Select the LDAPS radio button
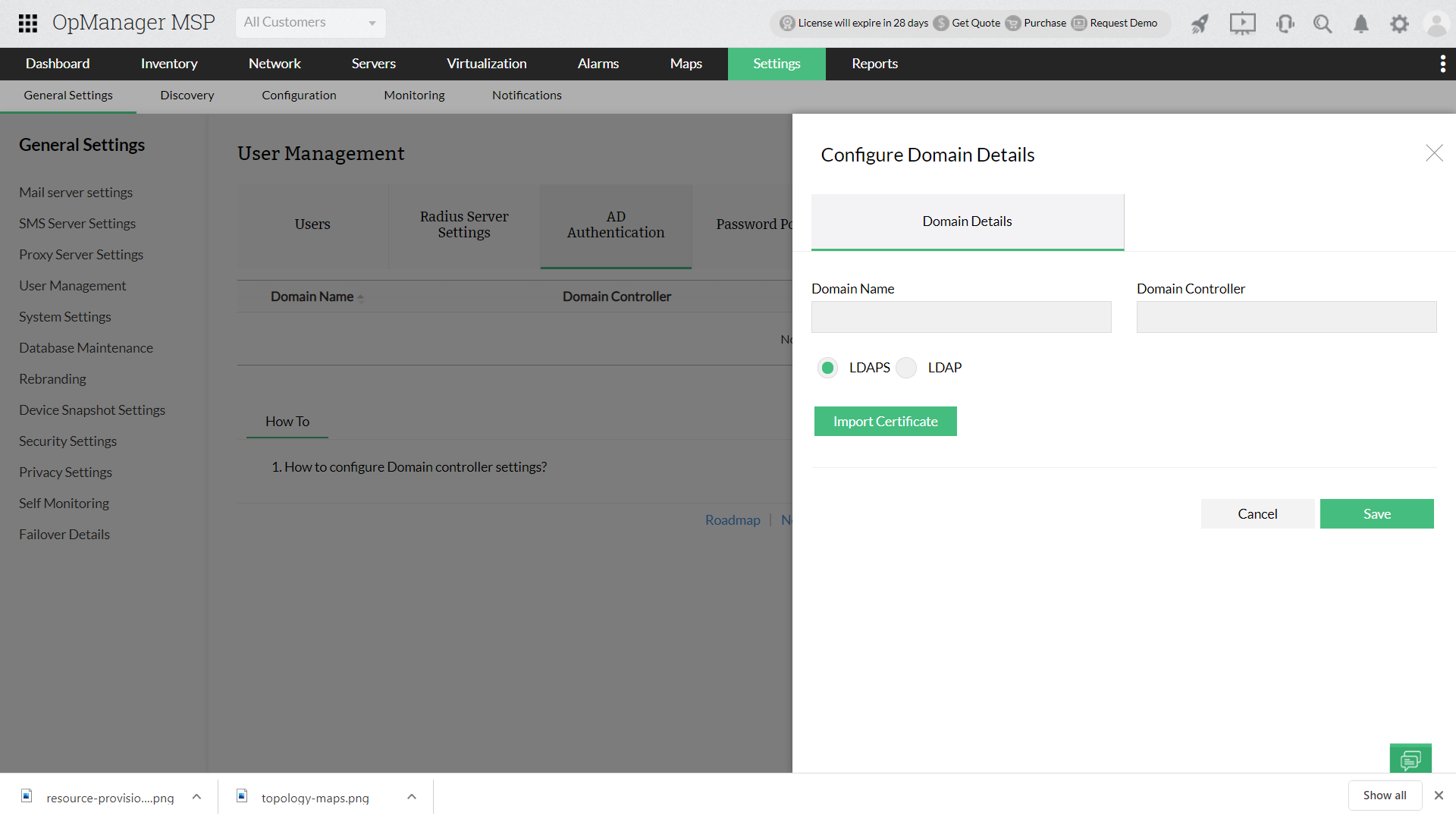The width and height of the screenshot is (1456, 819). click(x=828, y=368)
